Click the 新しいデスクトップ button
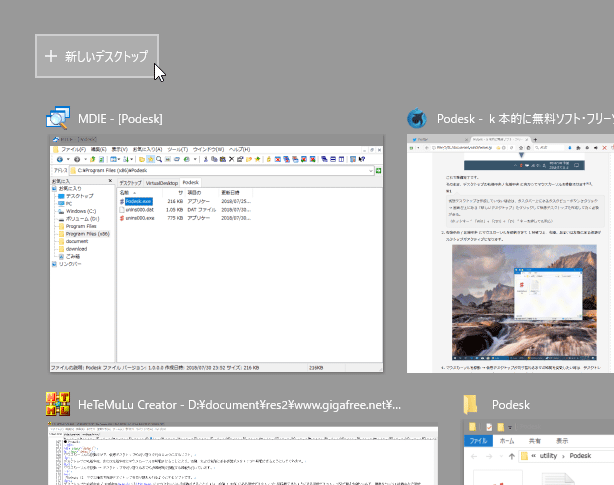The width and height of the screenshot is (614, 485). coord(97,56)
